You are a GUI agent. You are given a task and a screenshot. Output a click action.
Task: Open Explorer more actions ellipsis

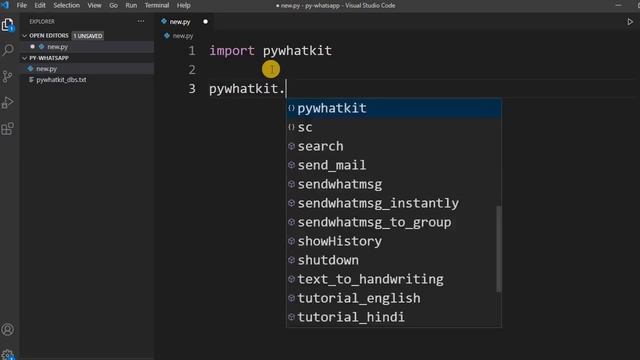[141, 21]
